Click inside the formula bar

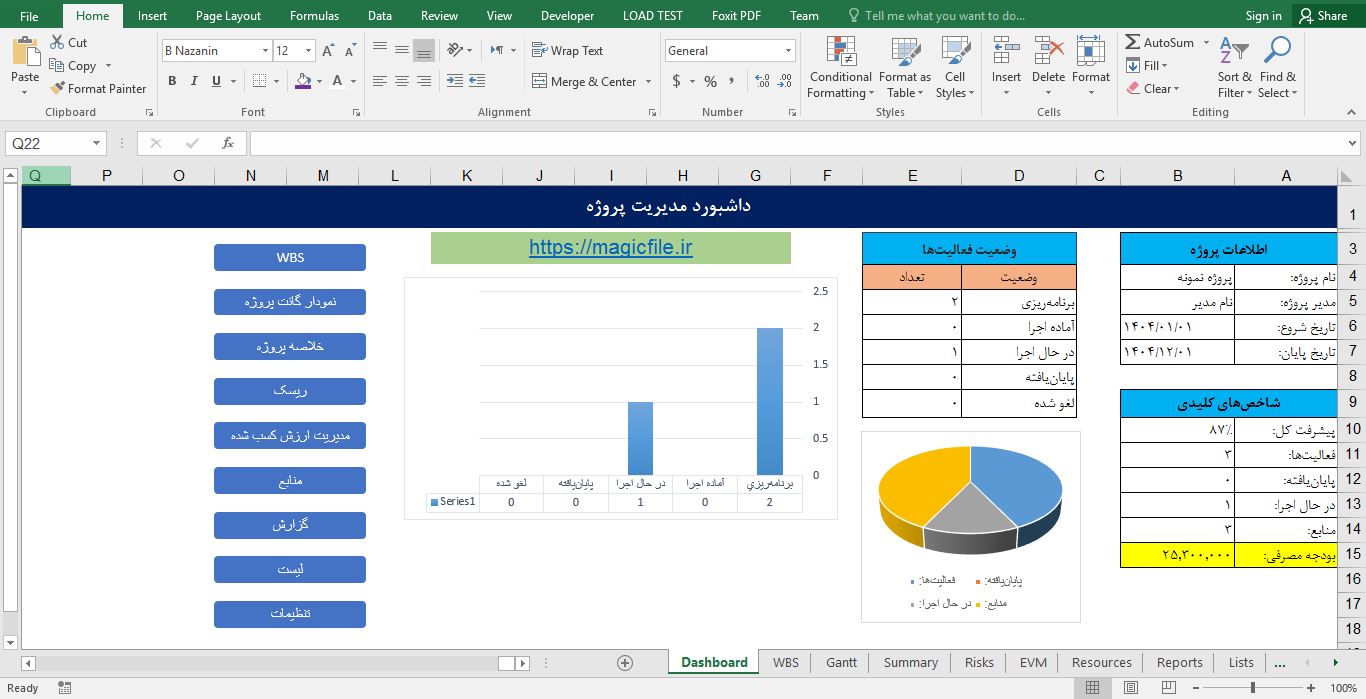coord(800,143)
